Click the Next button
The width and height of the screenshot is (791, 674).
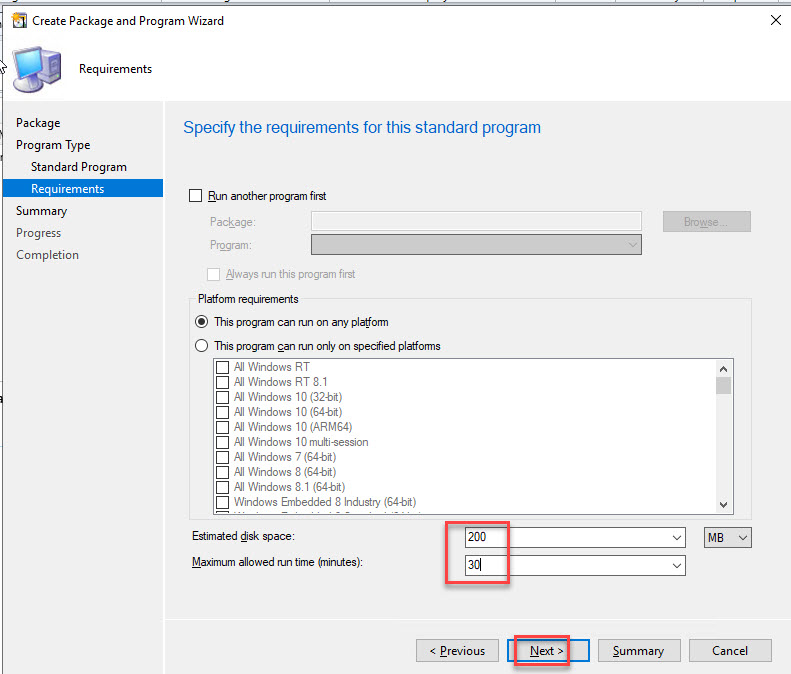(x=547, y=651)
